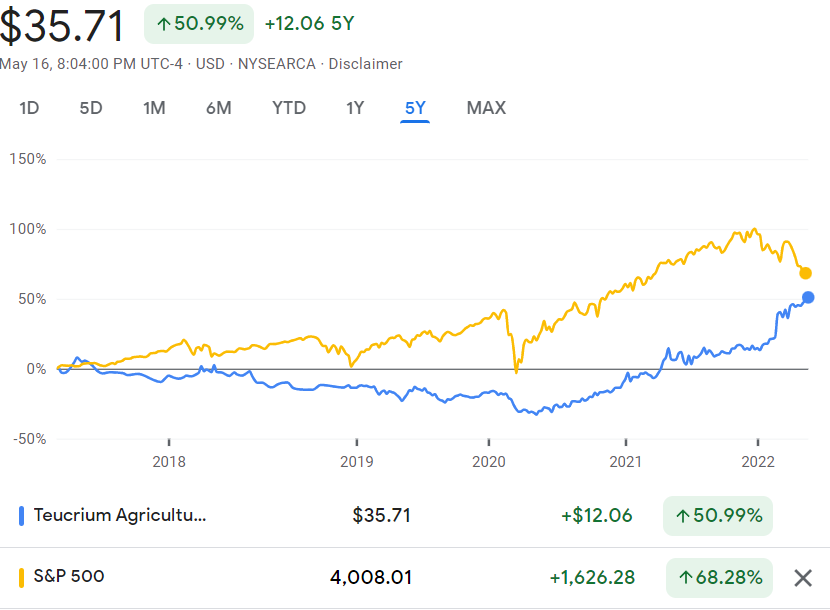
Task: Click the 68.28% change badge for S&P 500
Action: pyautogui.click(x=719, y=577)
